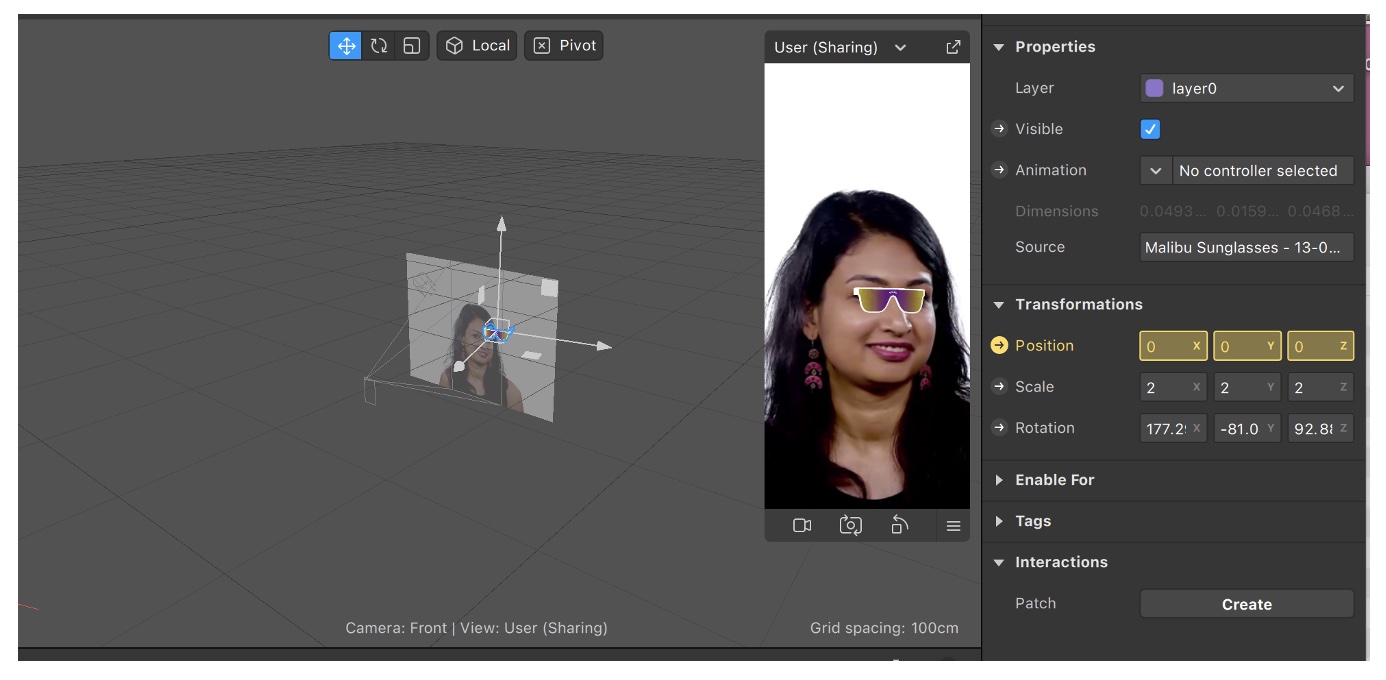
Task: Expand the Enable For section
Action: (999, 480)
